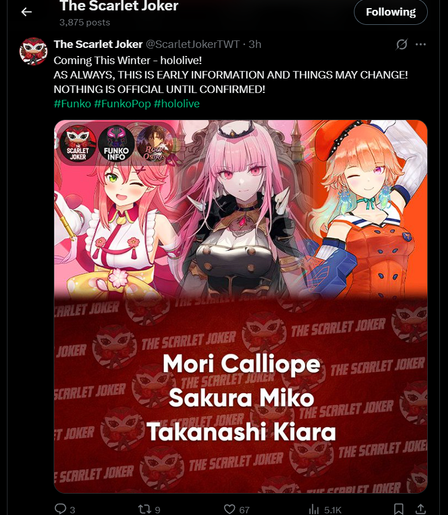Open the #Funko hashtag
The image size is (448, 515).
pos(72,104)
